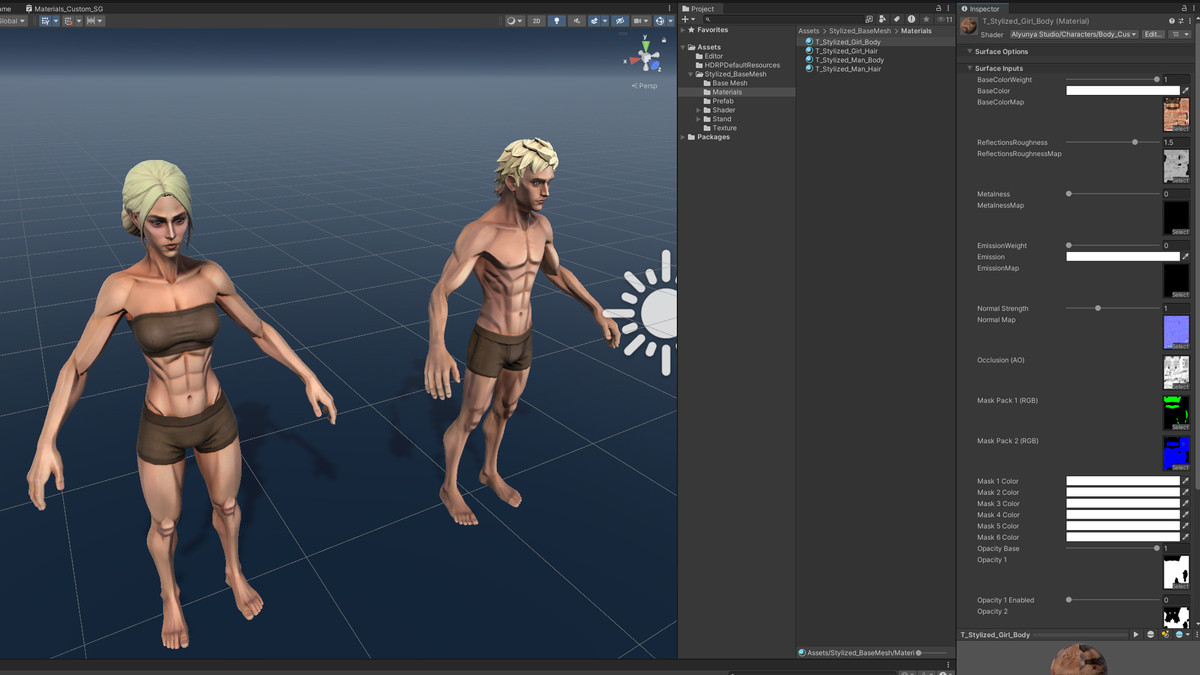This screenshot has height=675, width=1200.
Task: Open the Shader dropdown in Inspector
Action: pos(1073,35)
